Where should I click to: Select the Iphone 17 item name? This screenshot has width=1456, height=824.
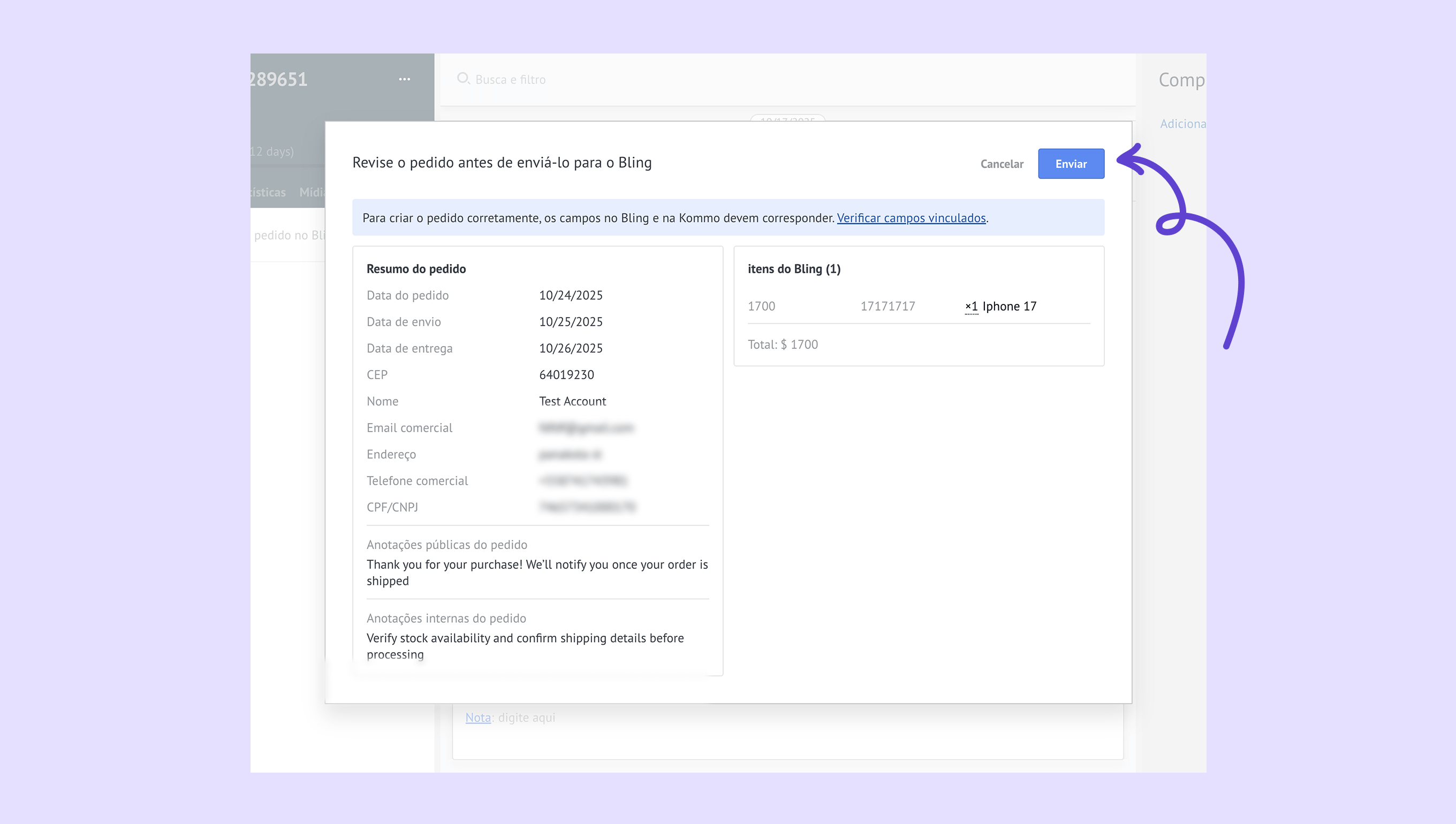click(1010, 306)
